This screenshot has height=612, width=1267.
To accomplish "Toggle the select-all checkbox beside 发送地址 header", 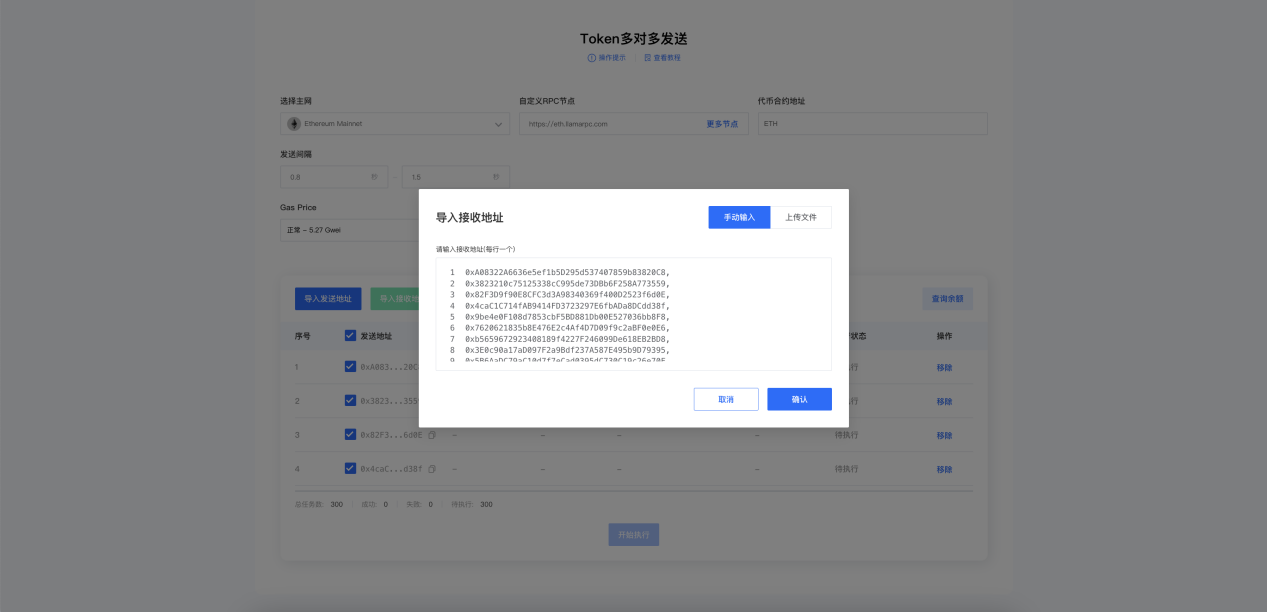I will [350, 336].
